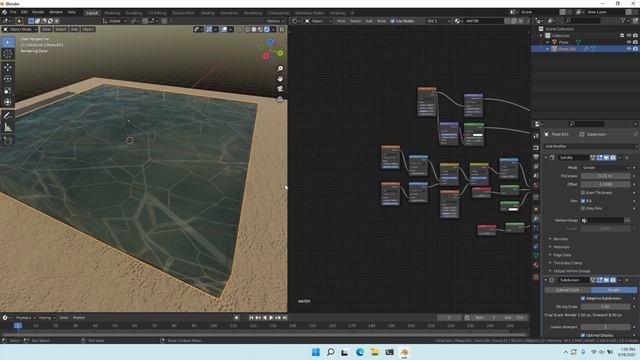640x360 pixels.
Task: Toggle the Fill rim checkbox
Action: coord(583,201)
